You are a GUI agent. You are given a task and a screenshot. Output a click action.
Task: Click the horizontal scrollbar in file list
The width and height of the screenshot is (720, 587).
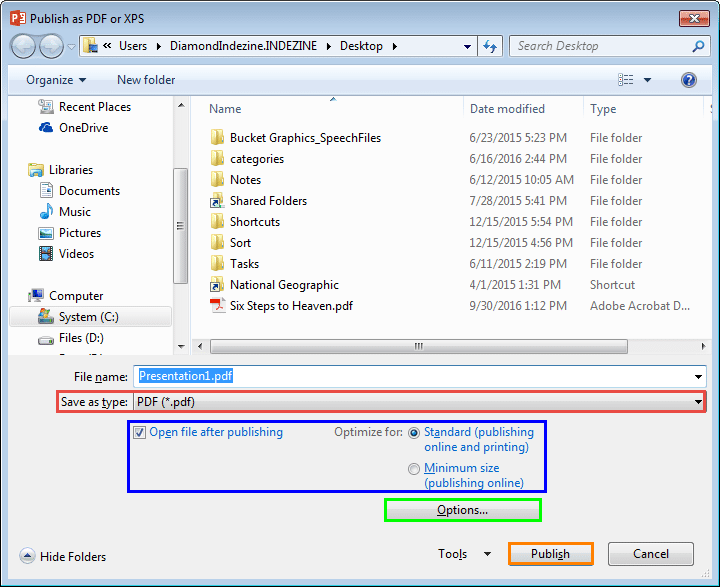[418, 346]
